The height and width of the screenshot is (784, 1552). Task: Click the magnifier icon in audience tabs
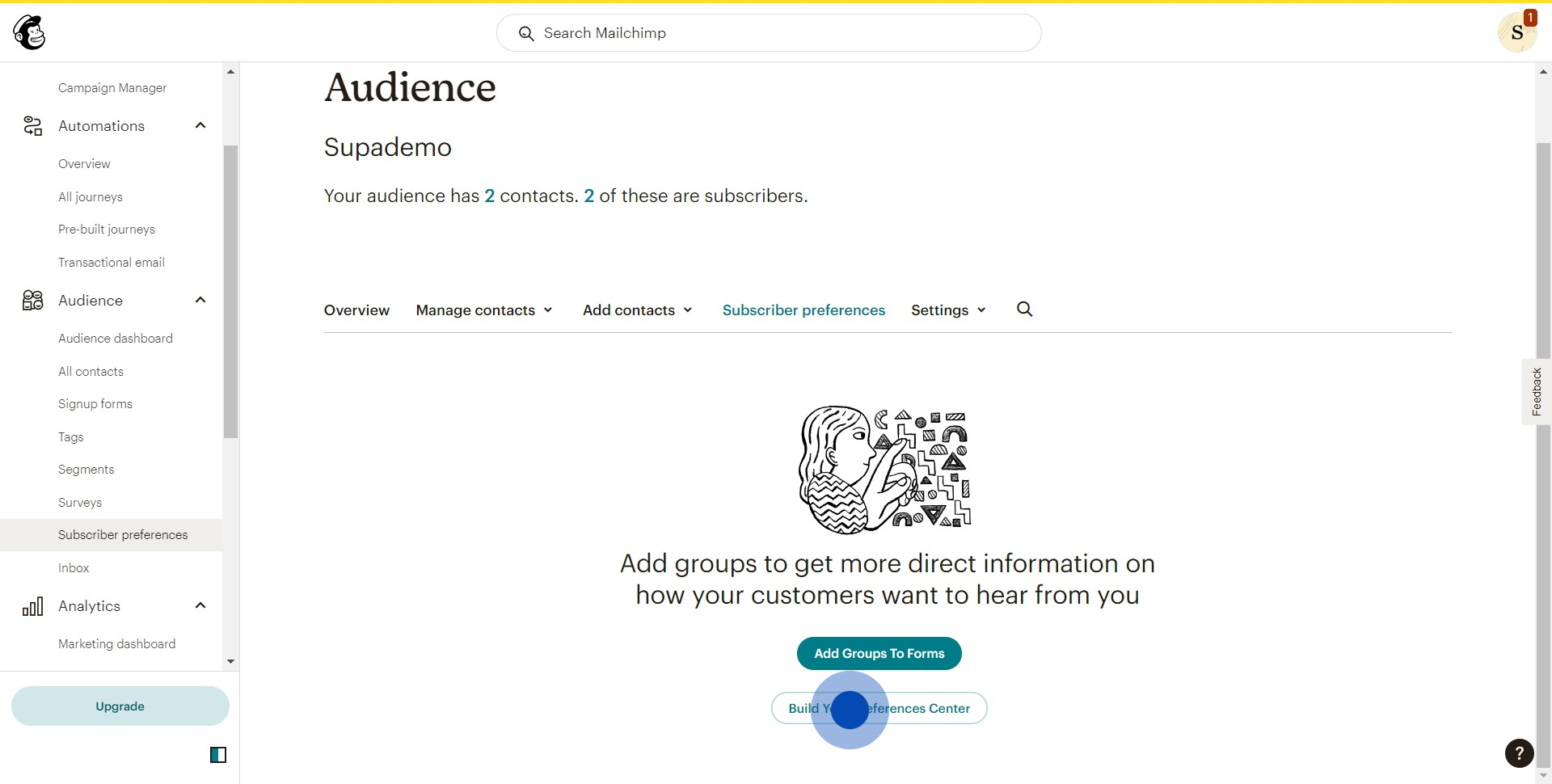tap(1024, 310)
